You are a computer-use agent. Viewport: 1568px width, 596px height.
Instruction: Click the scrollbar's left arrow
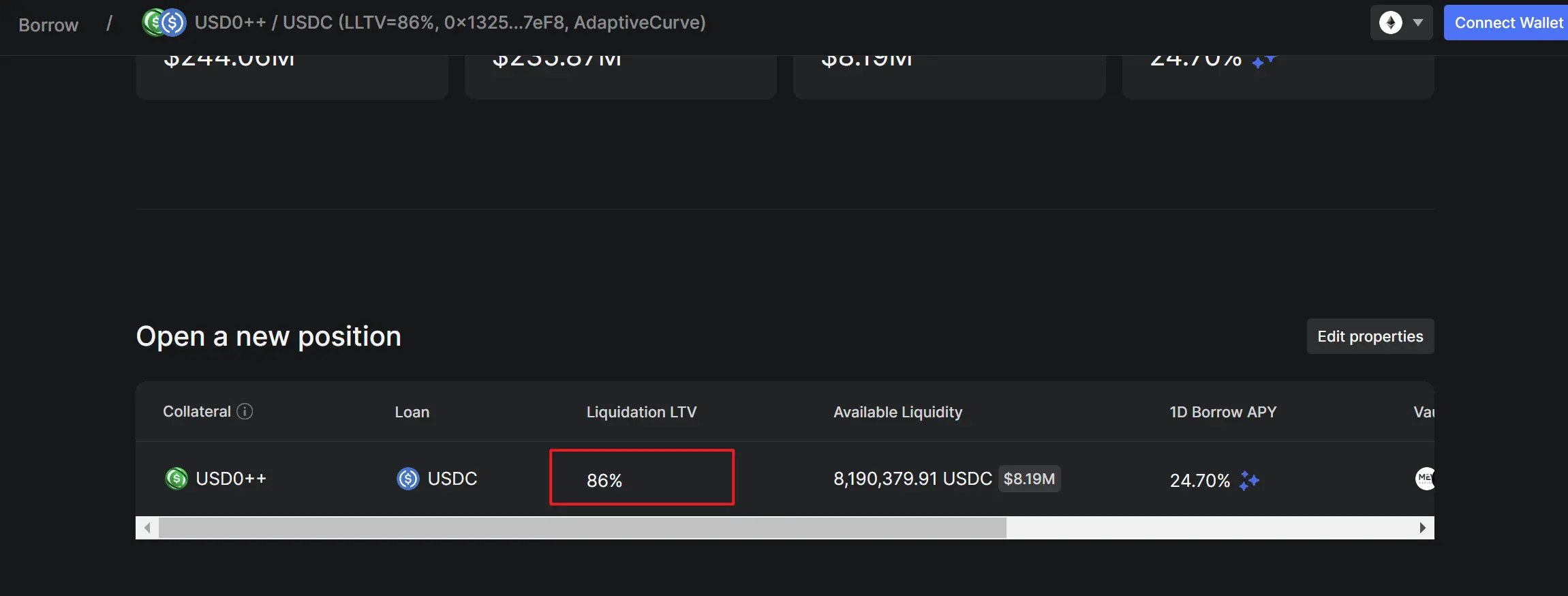[x=147, y=528]
